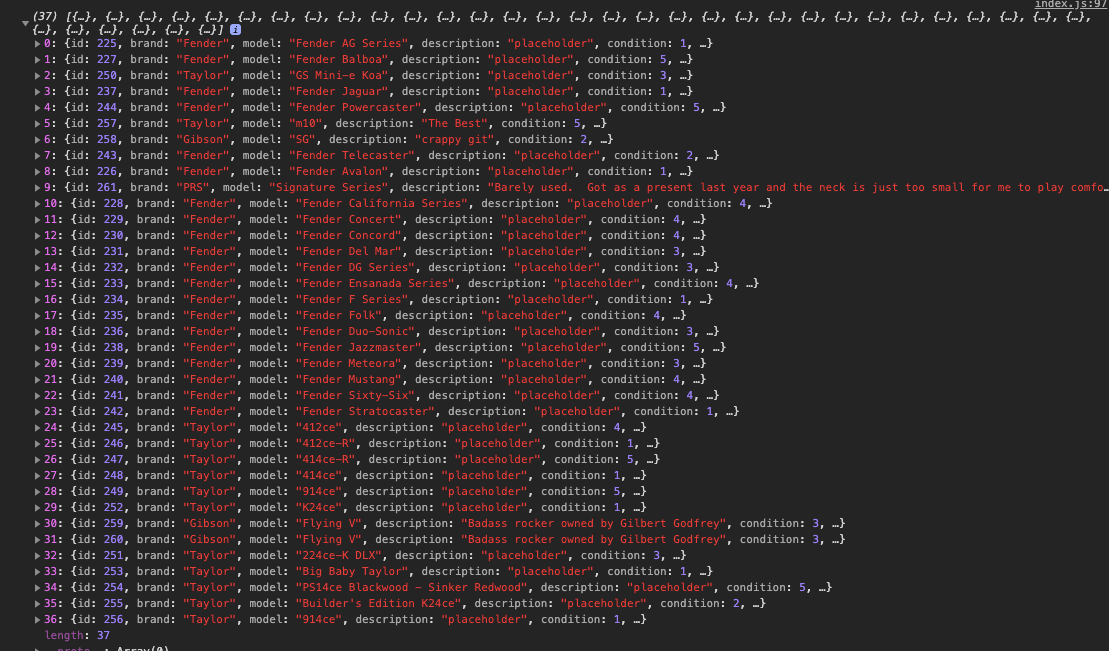Click the "Fender Ensanada Series" model string
This screenshot has width=1109, height=651.
pos(375,283)
